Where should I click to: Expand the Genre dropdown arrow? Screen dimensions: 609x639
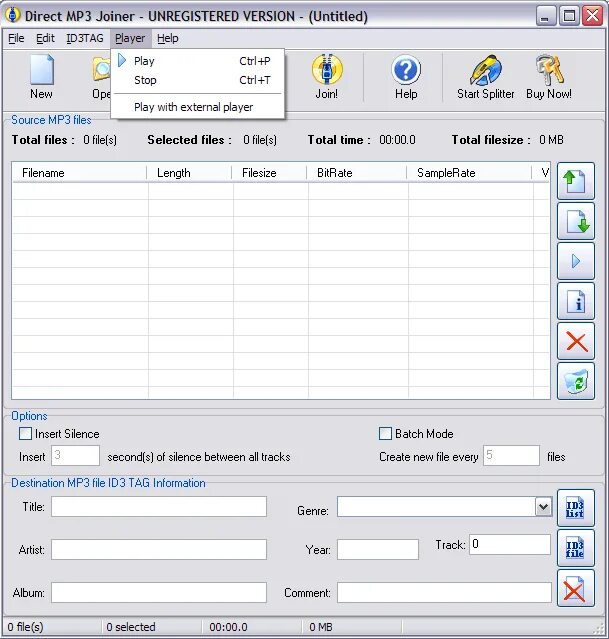pos(543,507)
